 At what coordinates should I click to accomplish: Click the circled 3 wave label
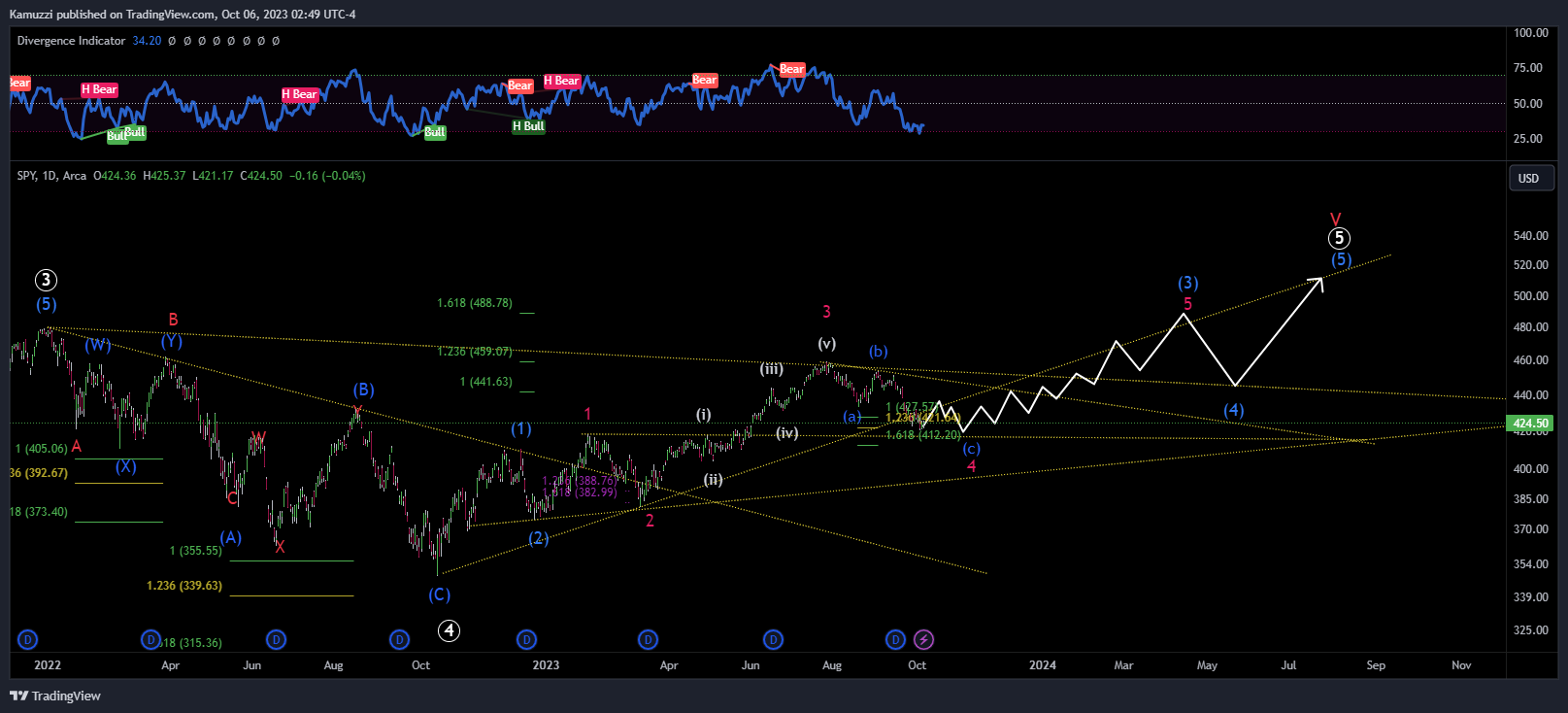(46, 281)
